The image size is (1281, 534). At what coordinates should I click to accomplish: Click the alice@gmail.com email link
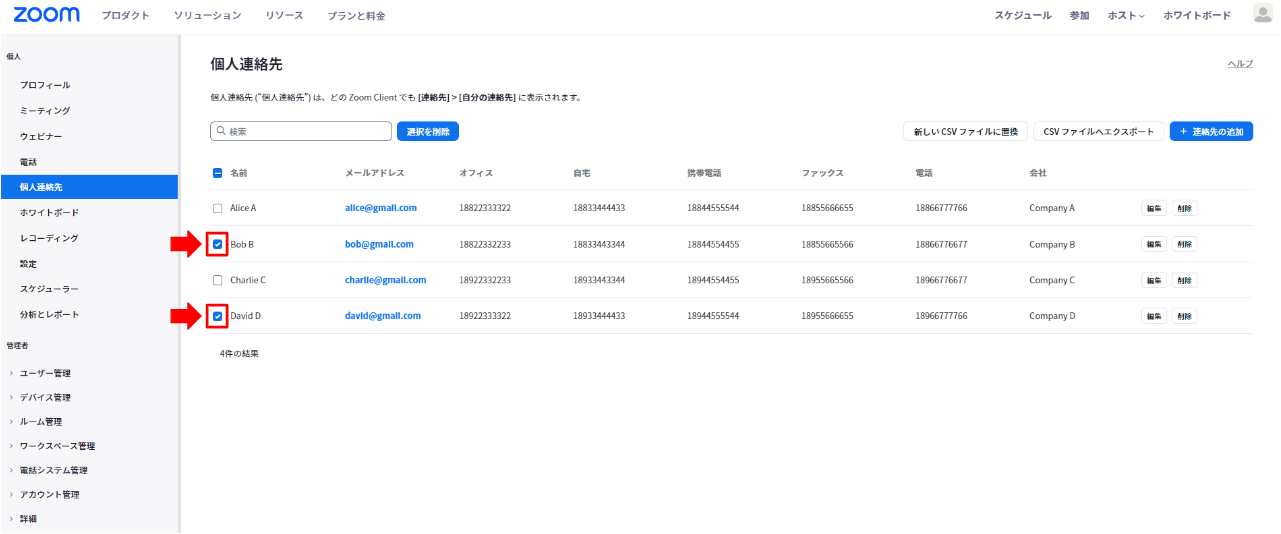coord(381,208)
